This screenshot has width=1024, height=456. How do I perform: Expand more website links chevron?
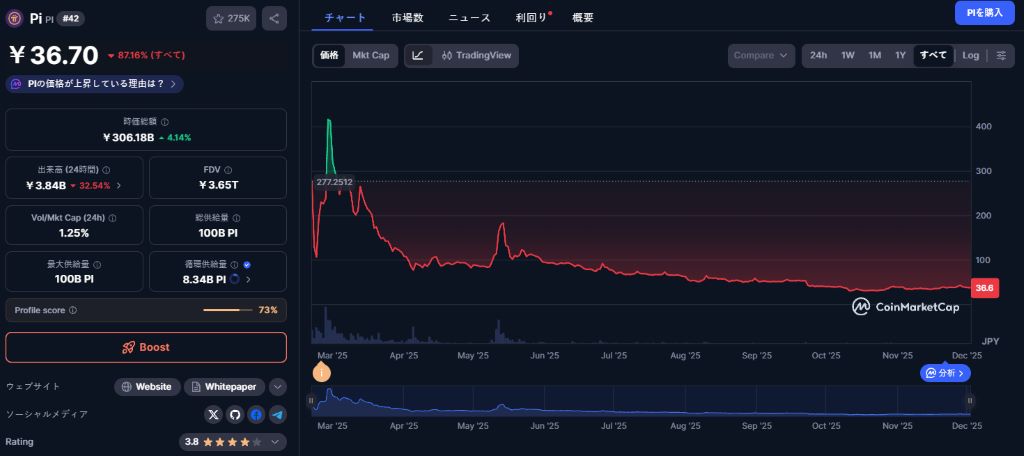pos(278,387)
